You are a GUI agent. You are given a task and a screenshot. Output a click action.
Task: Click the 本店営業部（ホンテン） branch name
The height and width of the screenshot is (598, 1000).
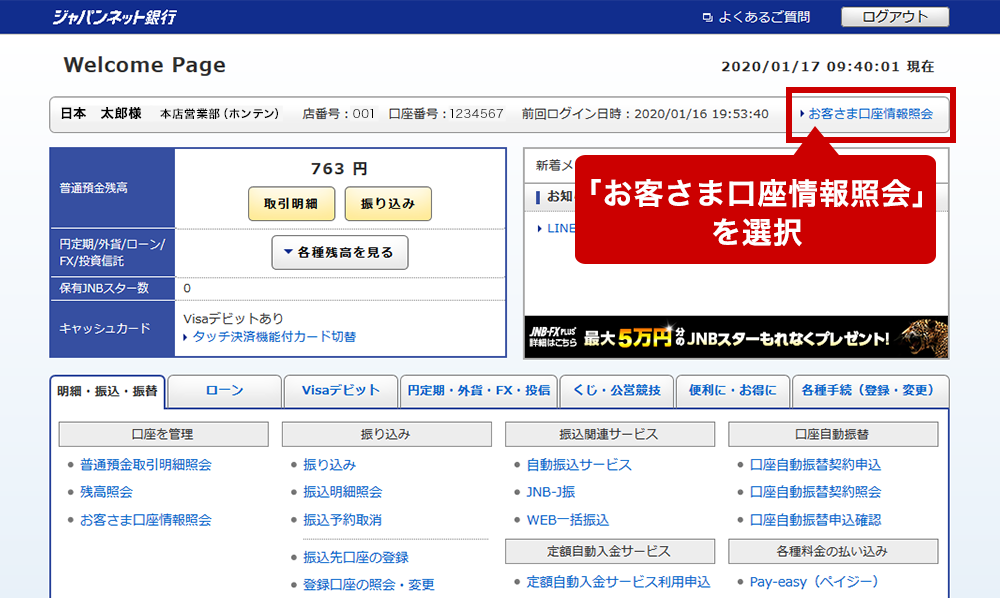(x=219, y=114)
